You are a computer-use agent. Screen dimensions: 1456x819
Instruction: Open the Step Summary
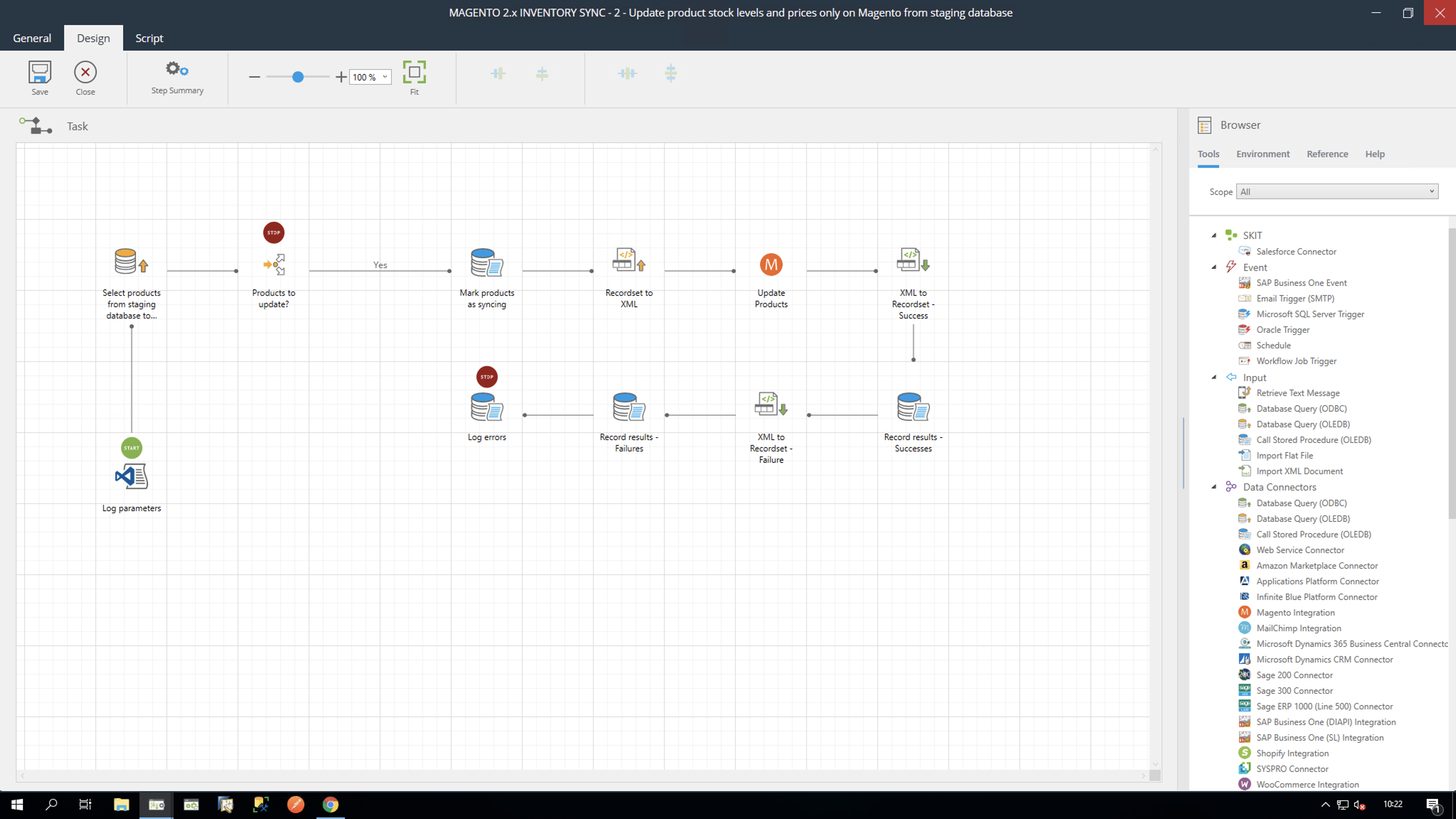(177, 77)
